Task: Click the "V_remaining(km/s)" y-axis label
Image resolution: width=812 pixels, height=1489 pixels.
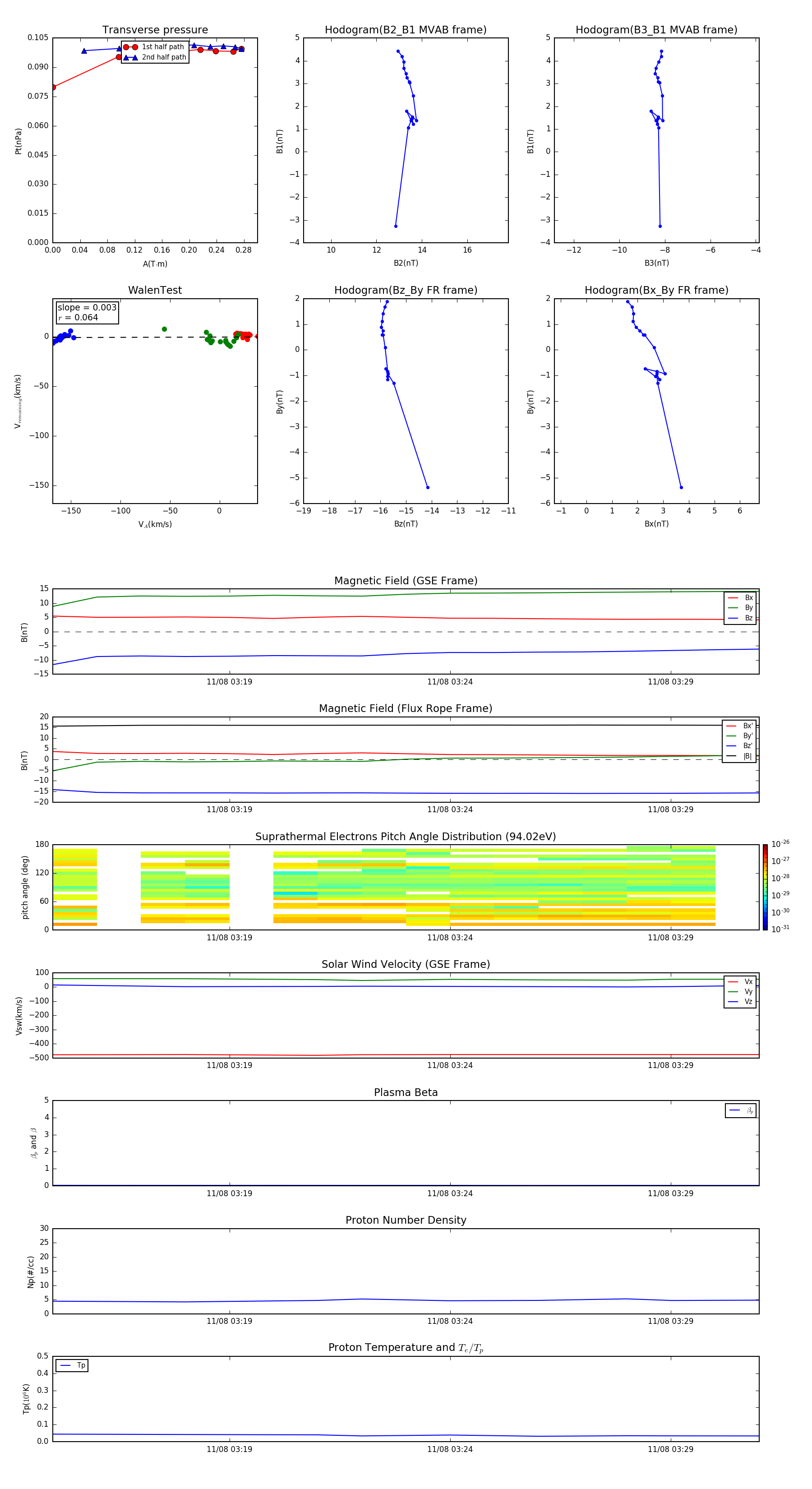Action: [x=18, y=401]
